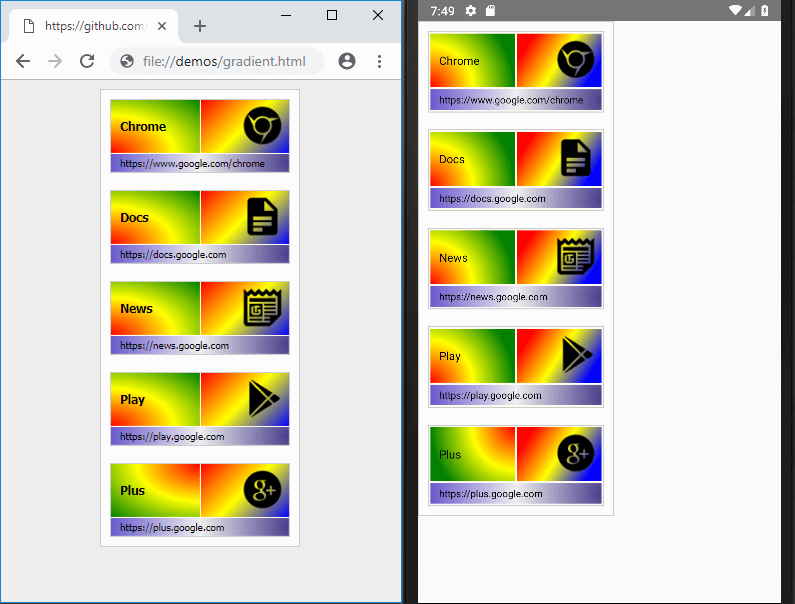
Task: Click the address bar showing file://demos/gradient.html
Action: click(x=217, y=61)
